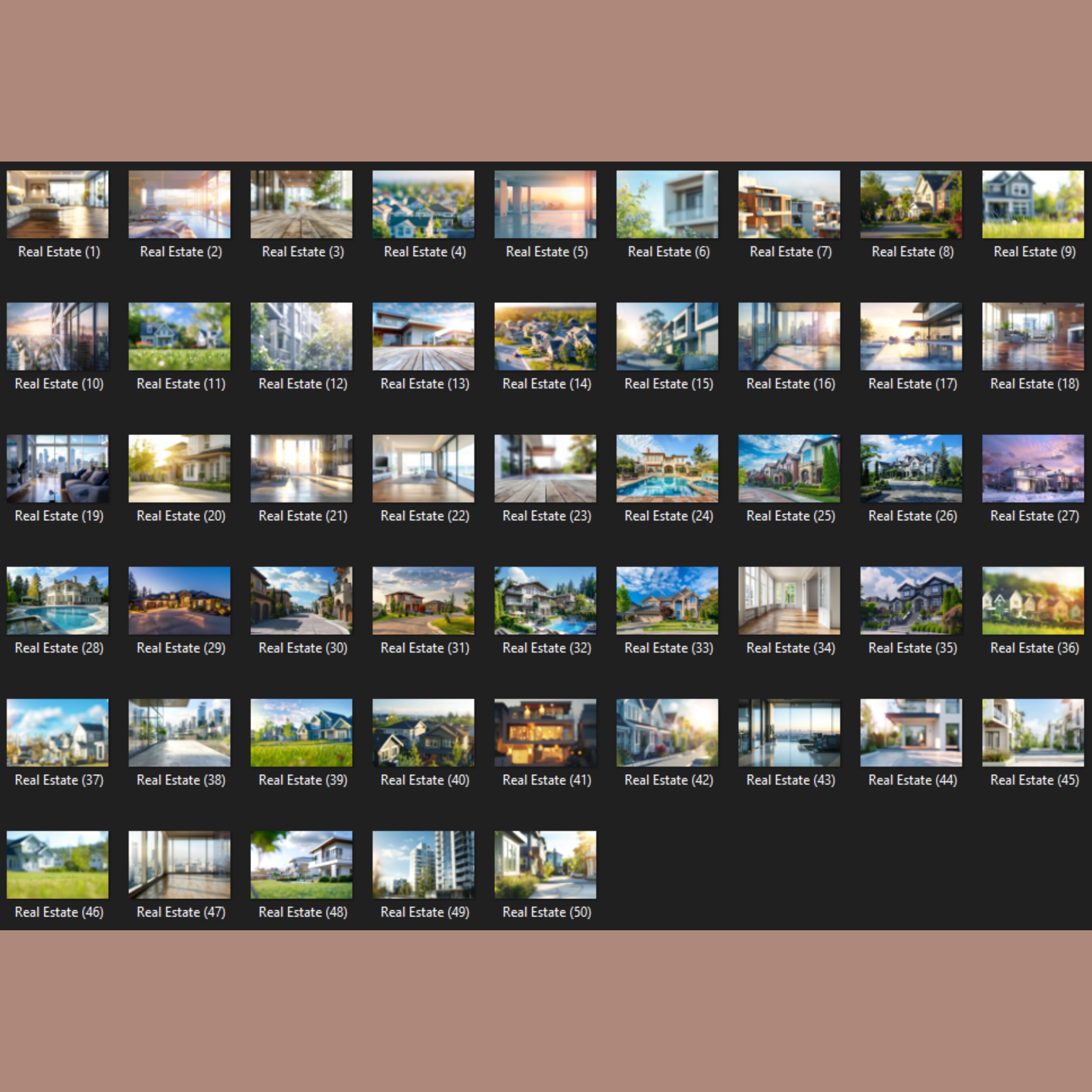1092x1092 pixels.
Task: Select the Real Estate (42) thumbnail
Action: click(x=667, y=732)
